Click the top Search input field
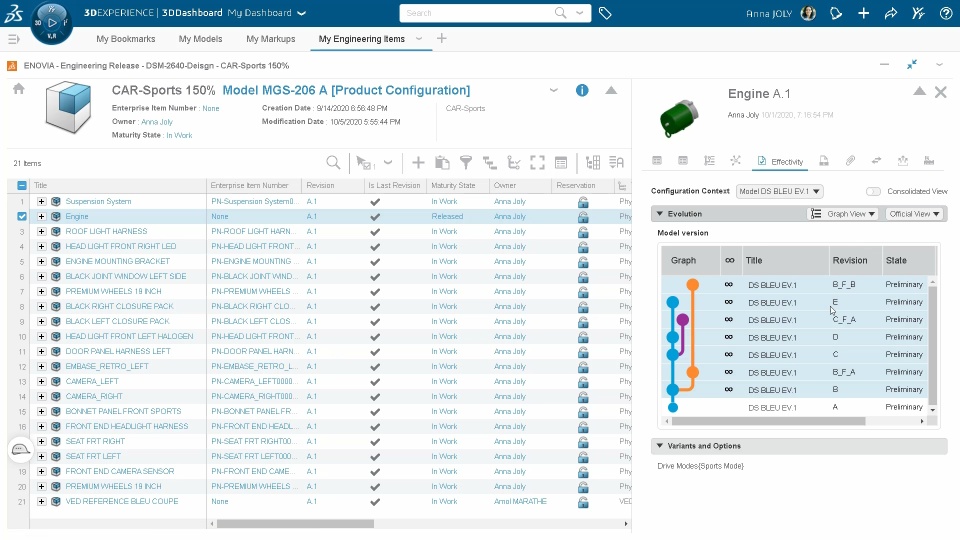This screenshot has width=960, height=540. 478,13
